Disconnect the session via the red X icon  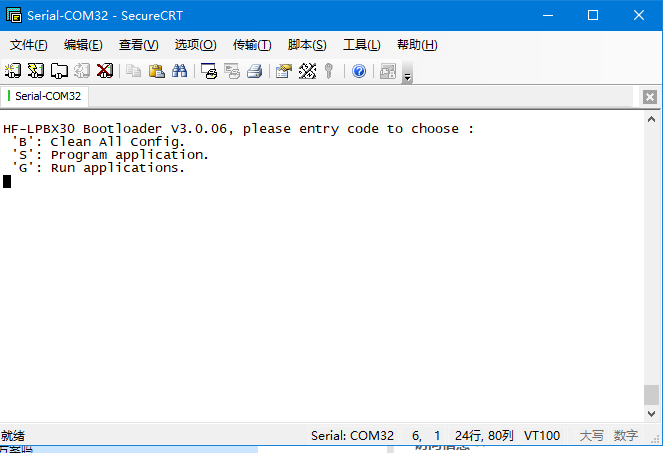click(x=104, y=71)
